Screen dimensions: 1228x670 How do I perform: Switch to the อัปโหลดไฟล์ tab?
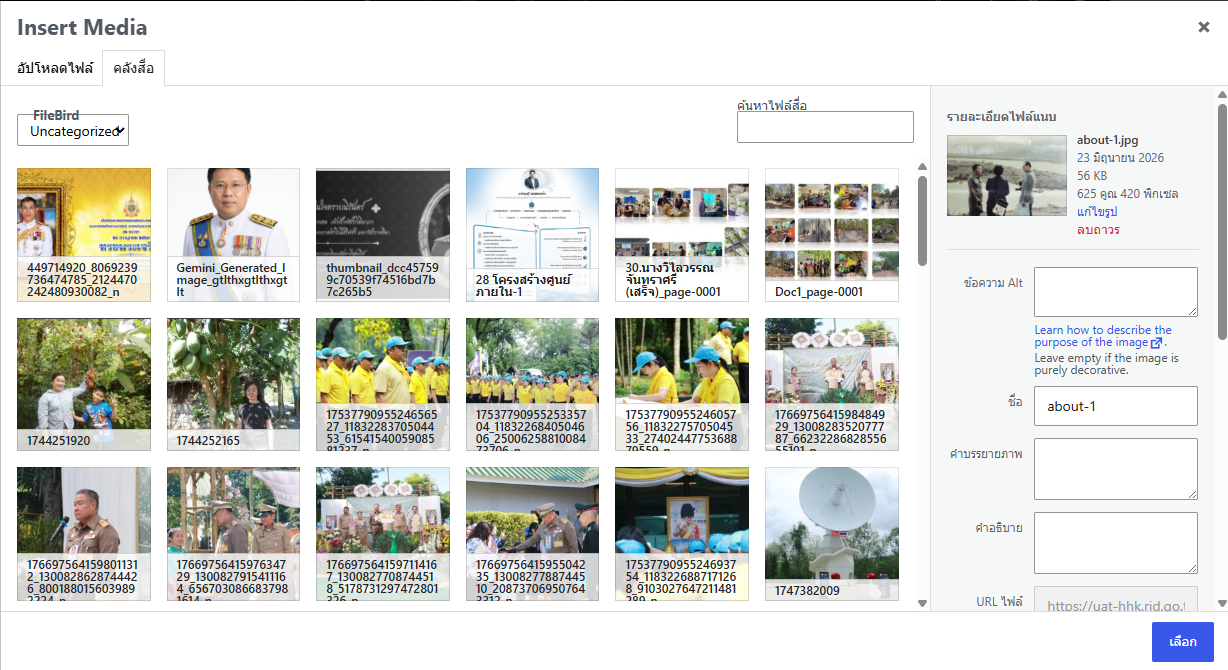[x=55, y=68]
